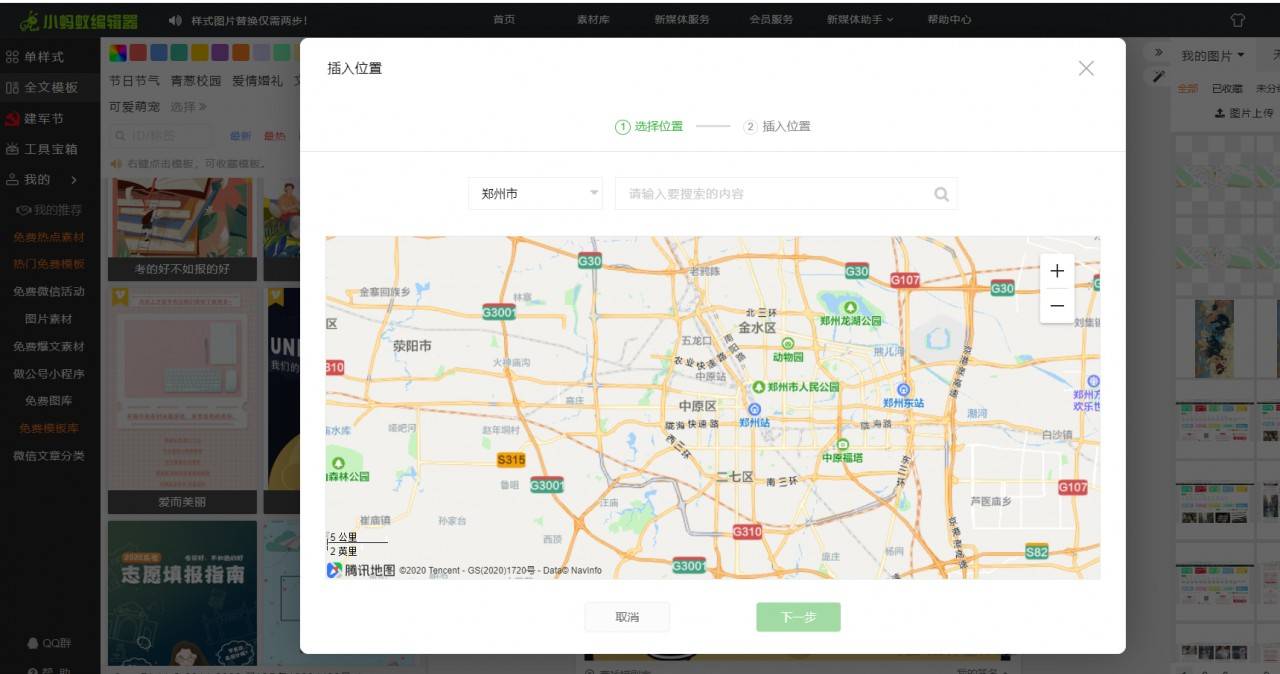The height and width of the screenshot is (674, 1280).
Task: Click the speaker announcement icon in header
Action: coord(175,20)
